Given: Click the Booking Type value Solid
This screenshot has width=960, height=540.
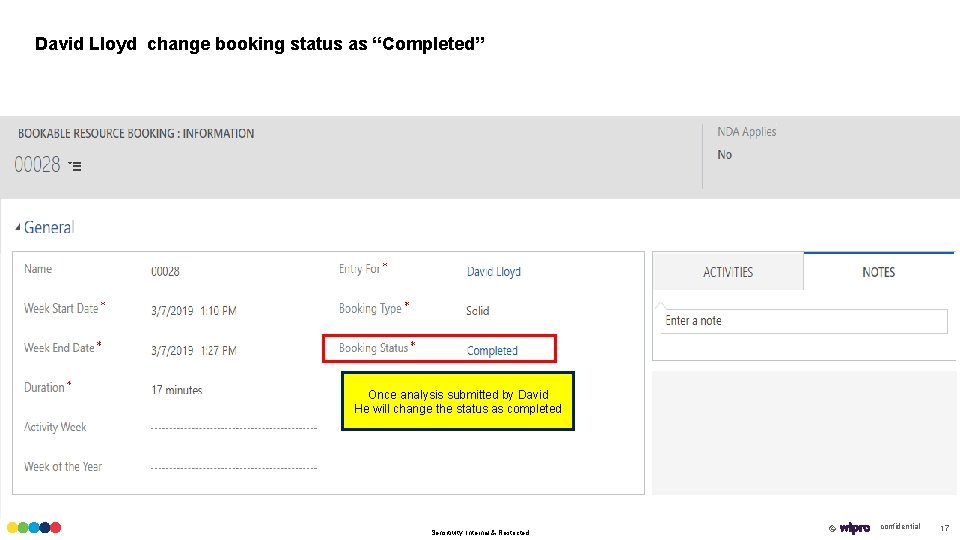Looking at the screenshot, I should tap(478, 311).
